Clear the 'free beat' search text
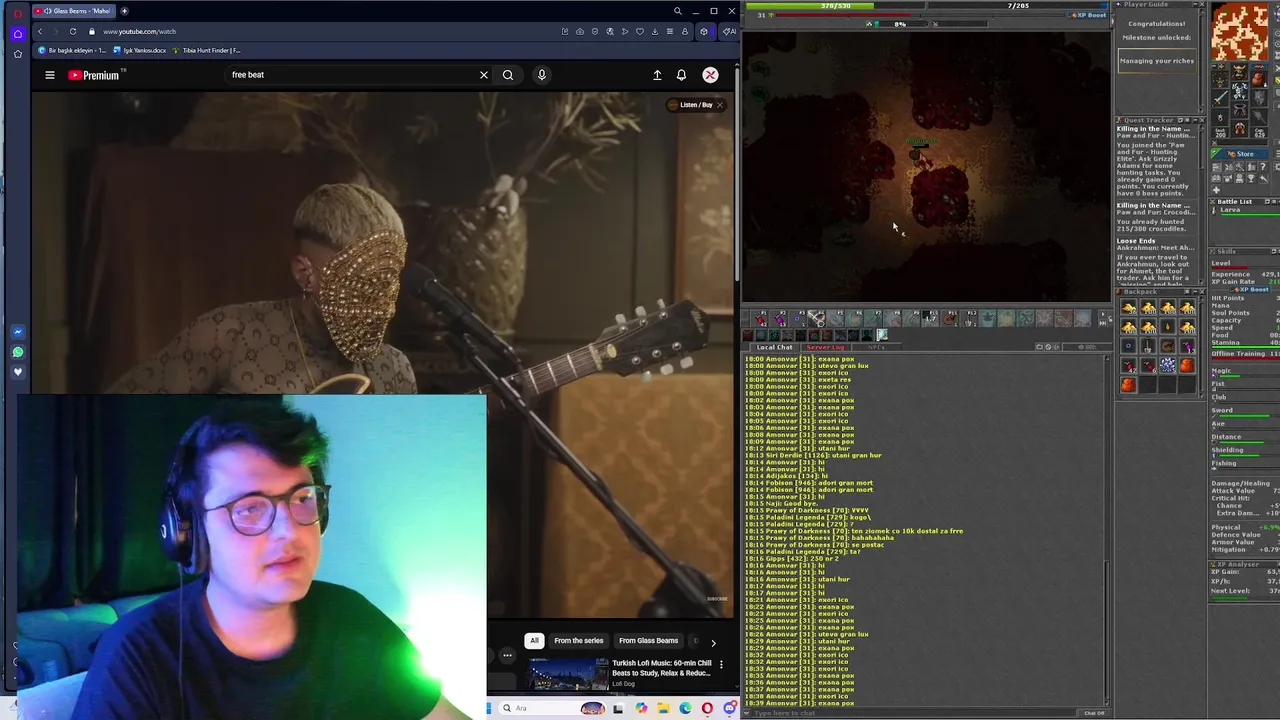Viewport: 1280px width, 720px height. click(x=484, y=75)
